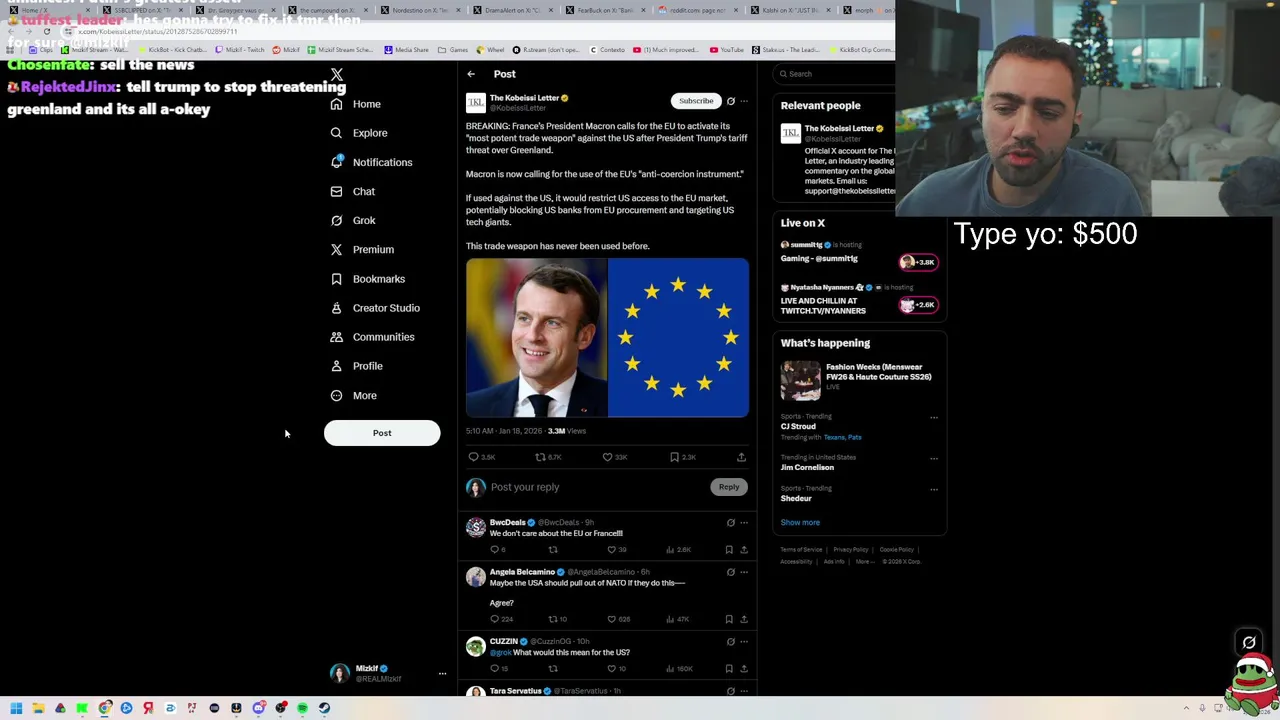The height and width of the screenshot is (720, 1280).
Task: Open the Privacy Policy footer link
Action: point(851,549)
